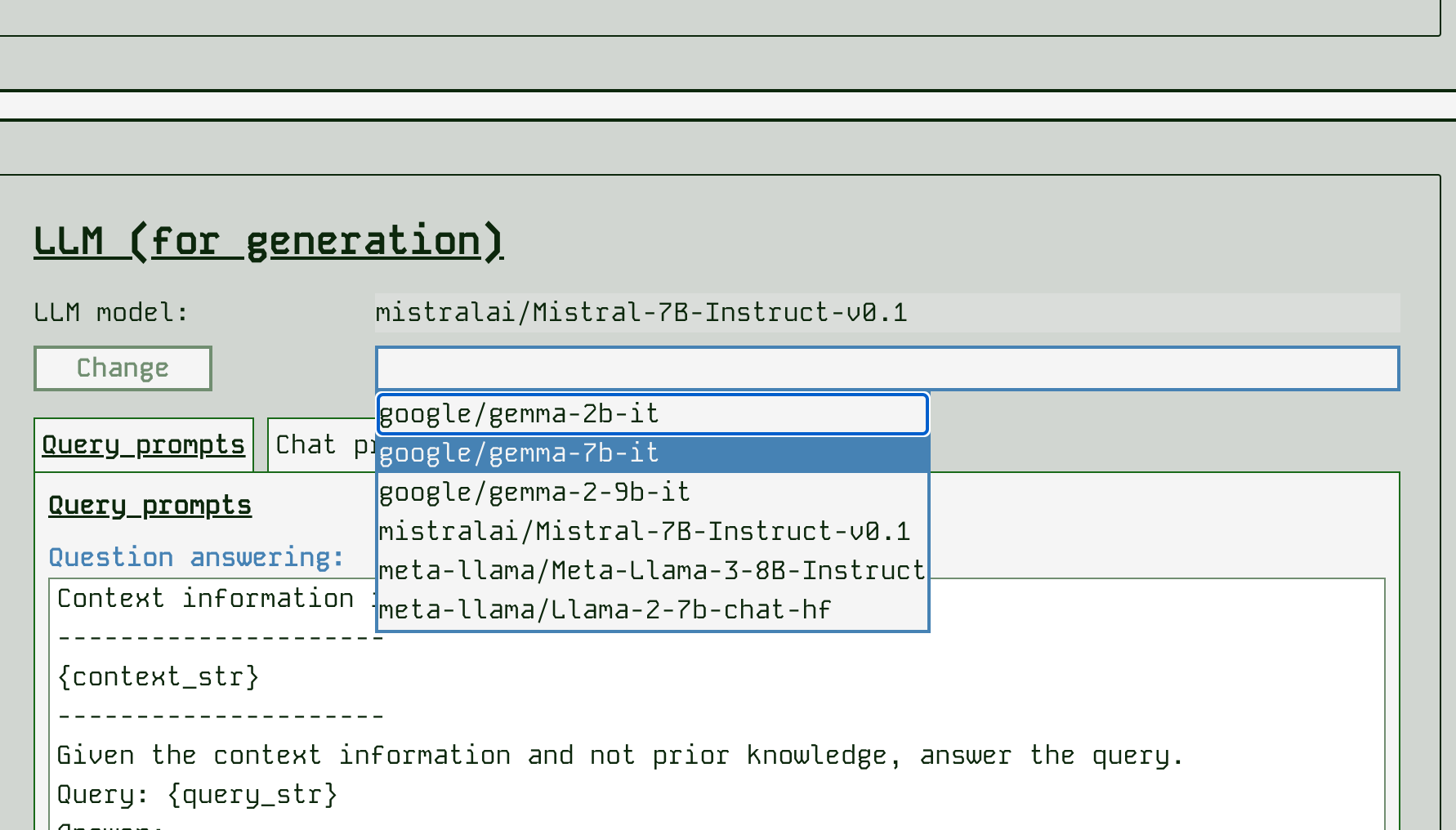The width and height of the screenshot is (1456, 830).
Task: Click the Query prompts heading inside the panel
Action: coord(150,506)
